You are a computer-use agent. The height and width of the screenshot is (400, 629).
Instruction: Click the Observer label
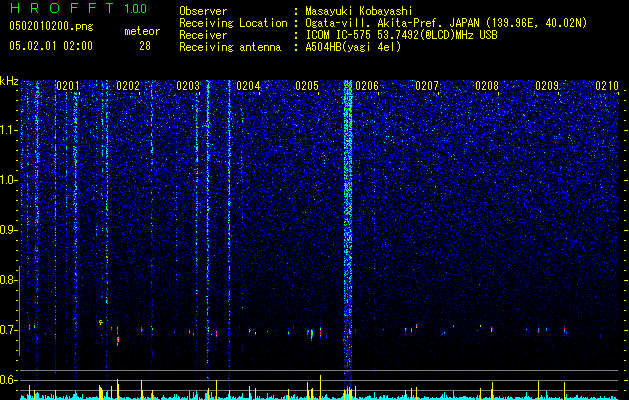203,11
